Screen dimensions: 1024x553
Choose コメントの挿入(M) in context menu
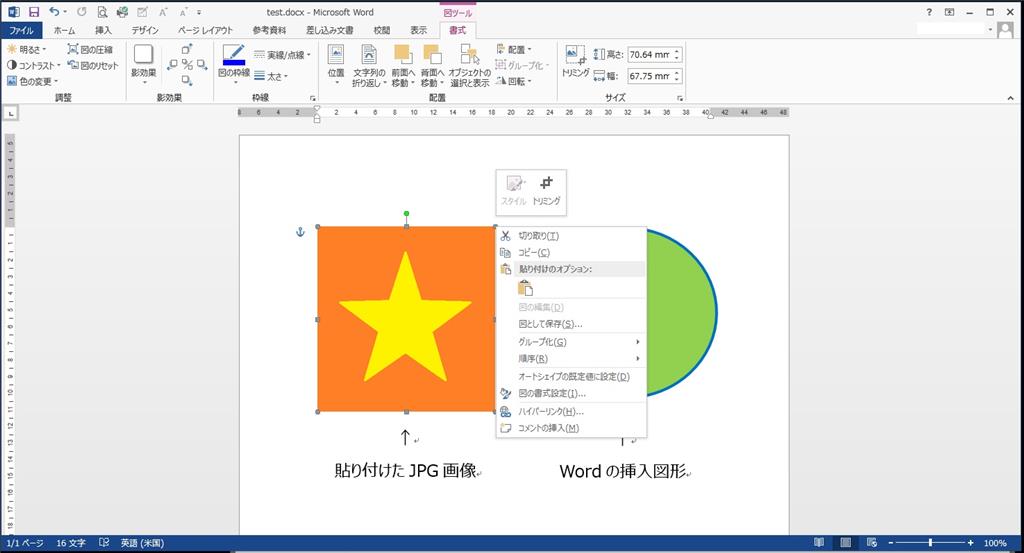571,428
